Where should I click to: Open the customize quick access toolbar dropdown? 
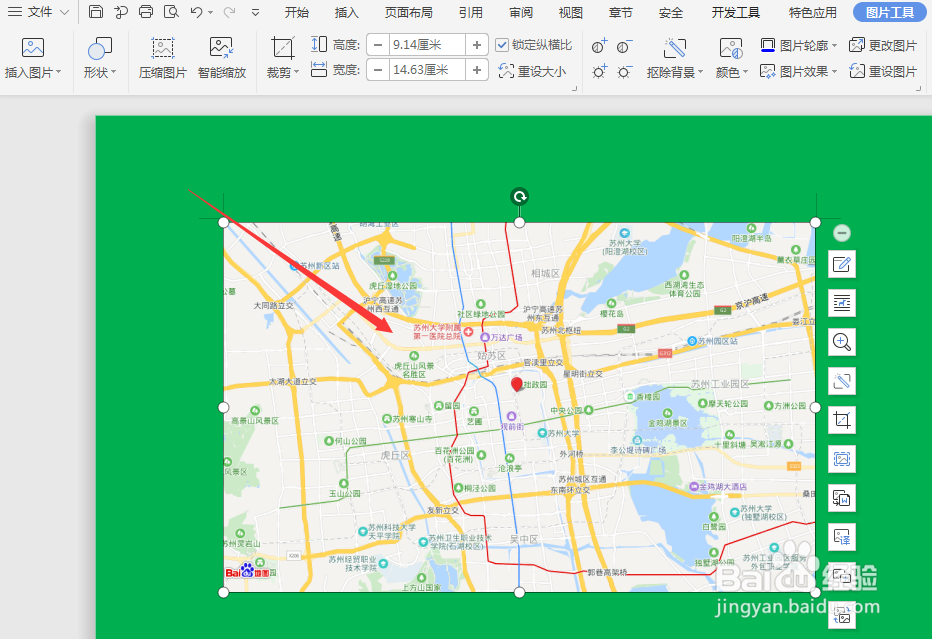point(256,12)
